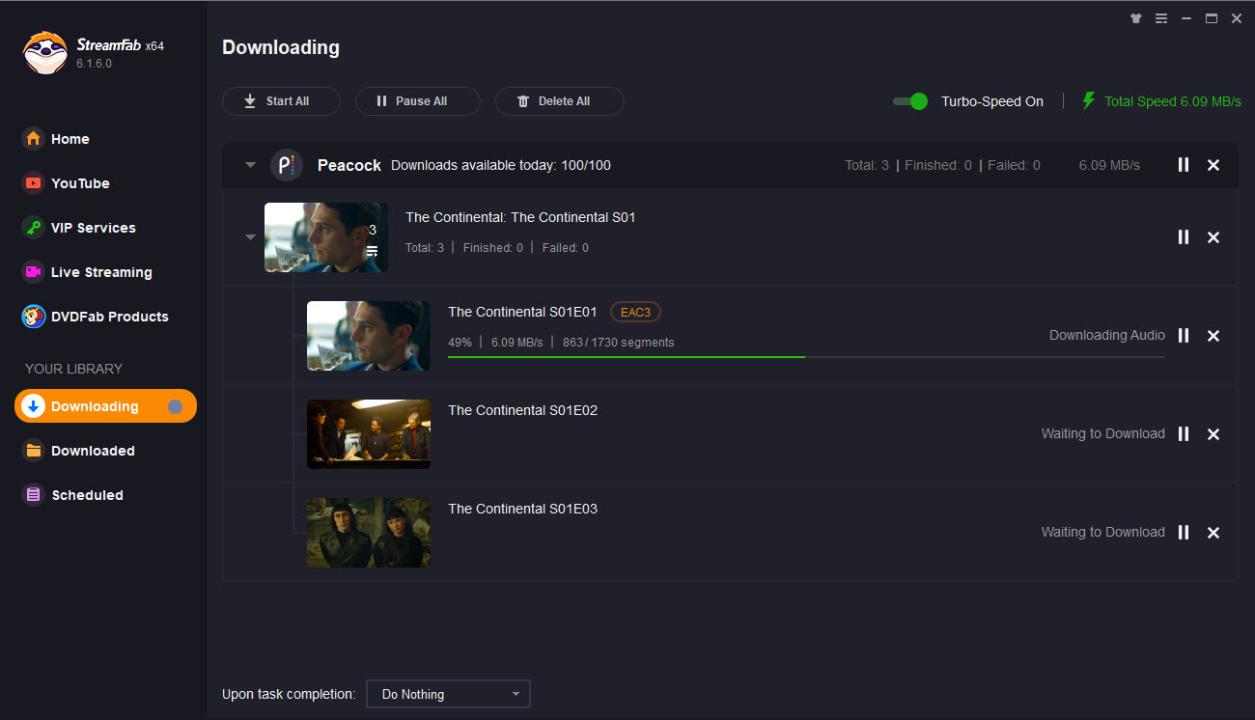
Task: Toggle the Turbo-Speed switch off
Action: (x=910, y=101)
